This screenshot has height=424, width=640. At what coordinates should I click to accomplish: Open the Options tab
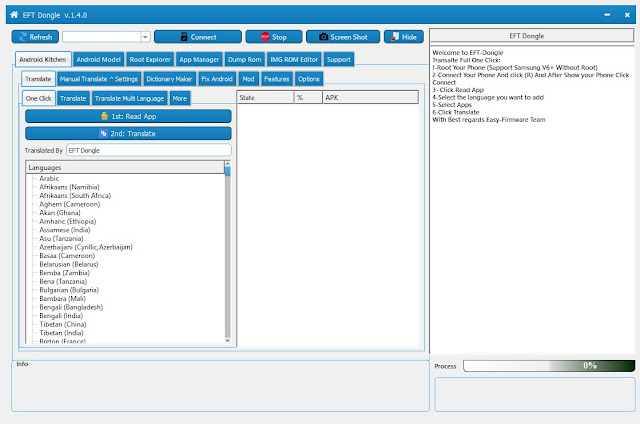(309, 79)
